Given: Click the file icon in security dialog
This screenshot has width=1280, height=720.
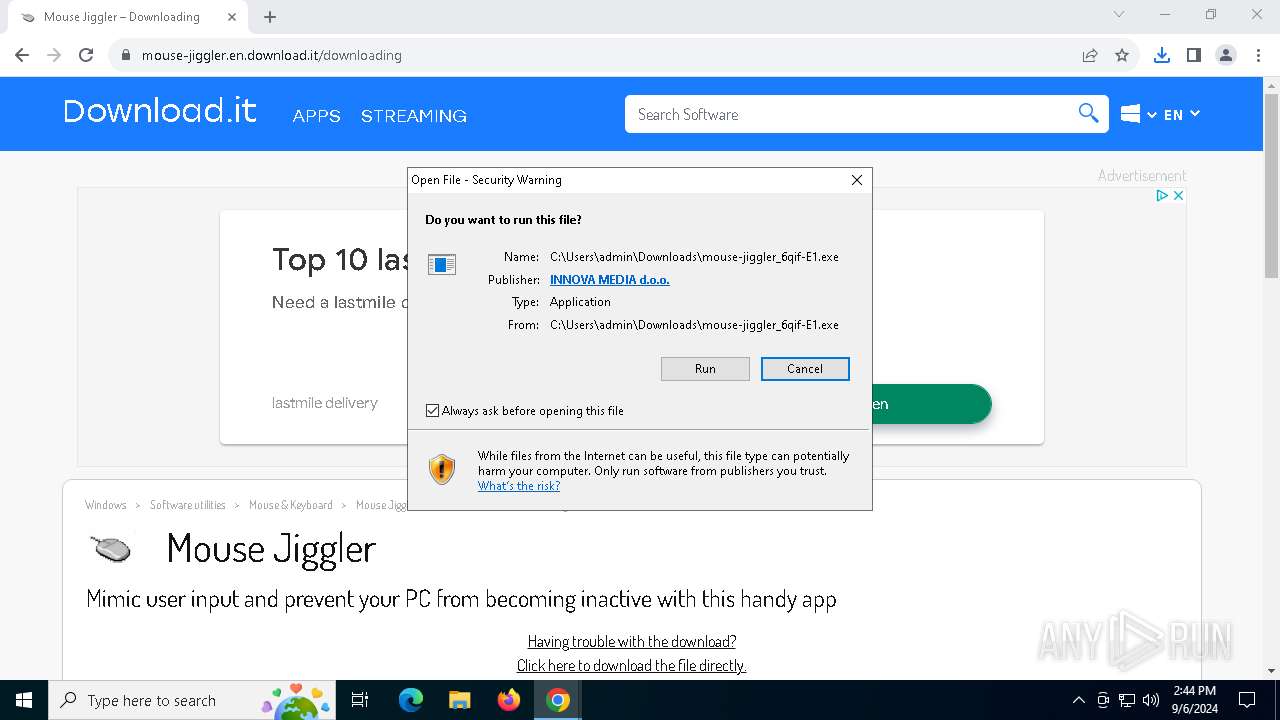Looking at the screenshot, I should coord(441,264).
